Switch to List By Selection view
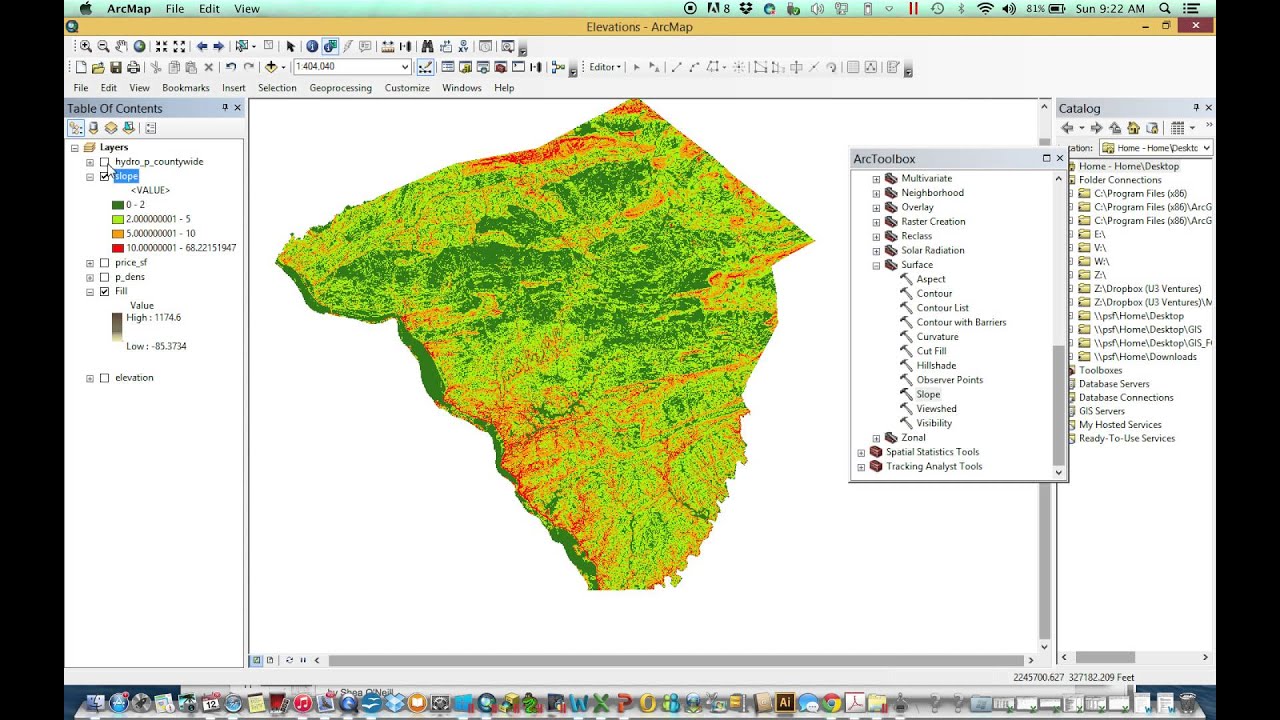 pyautogui.click(x=129, y=128)
